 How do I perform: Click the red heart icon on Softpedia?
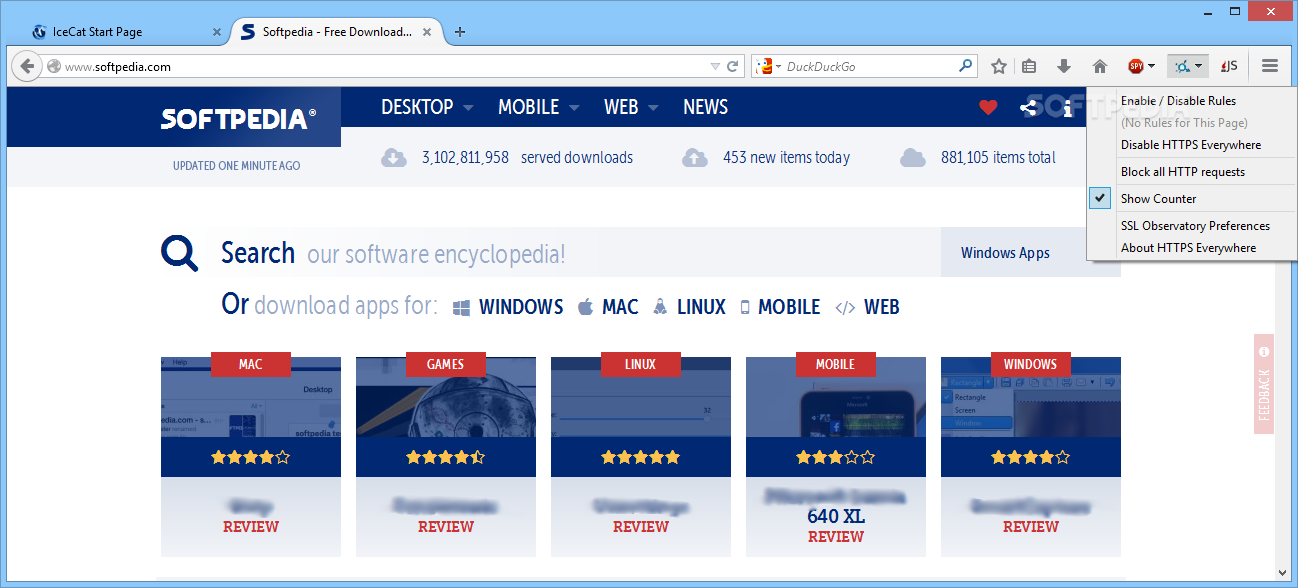(x=988, y=107)
